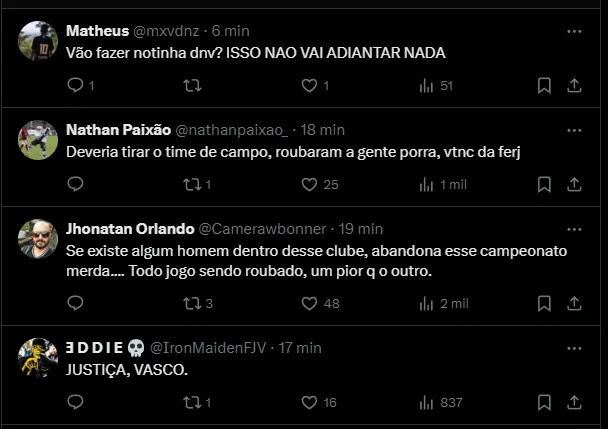Reply to Matheus's tweet
Screen dimensions: 608x429
tap(75, 86)
